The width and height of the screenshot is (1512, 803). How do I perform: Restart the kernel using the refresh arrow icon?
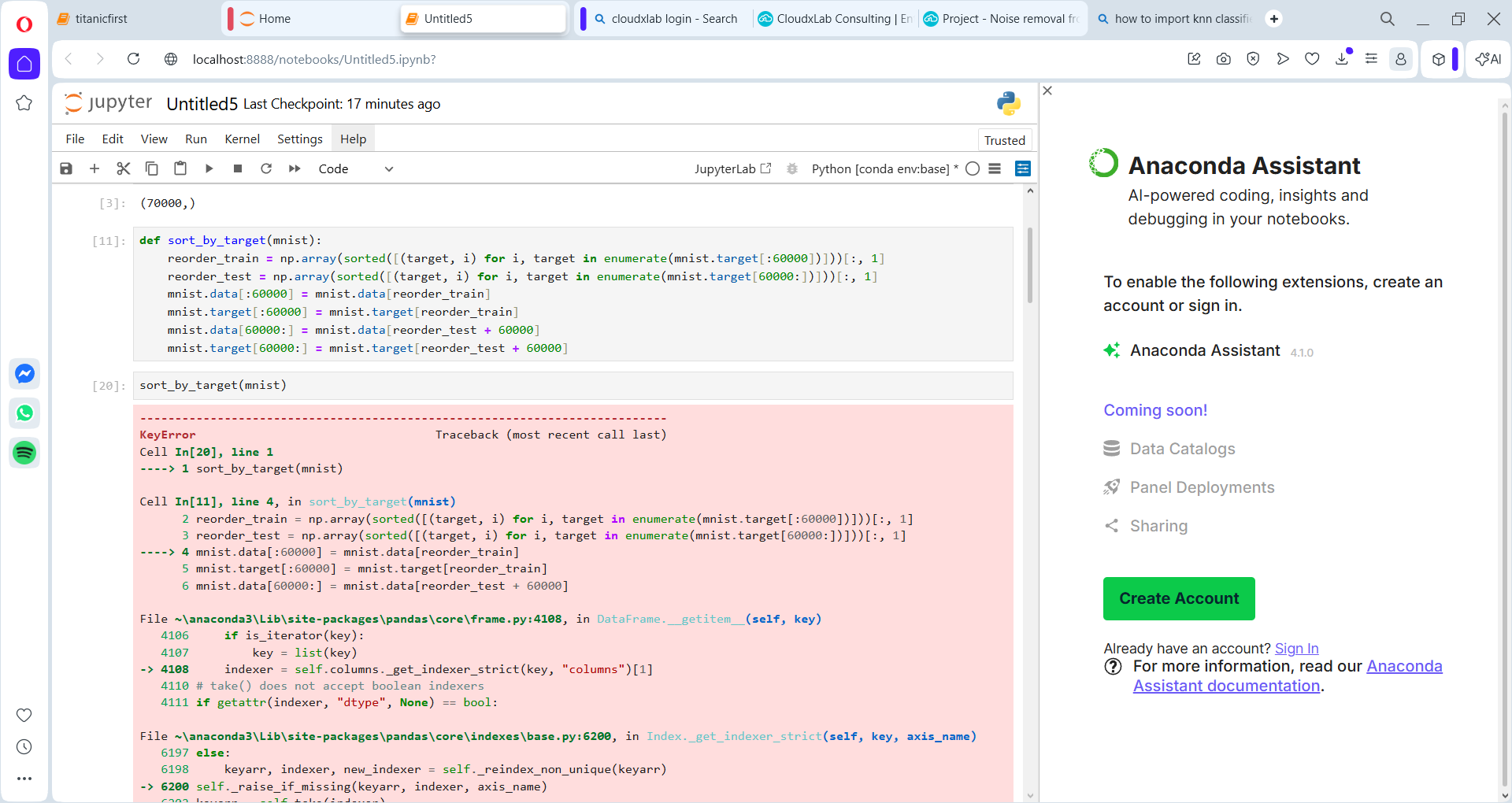coord(266,168)
